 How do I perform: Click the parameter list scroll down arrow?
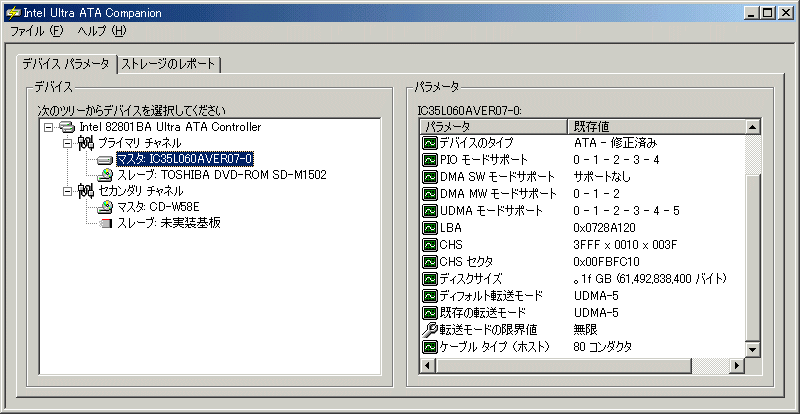[x=753, y=350]
